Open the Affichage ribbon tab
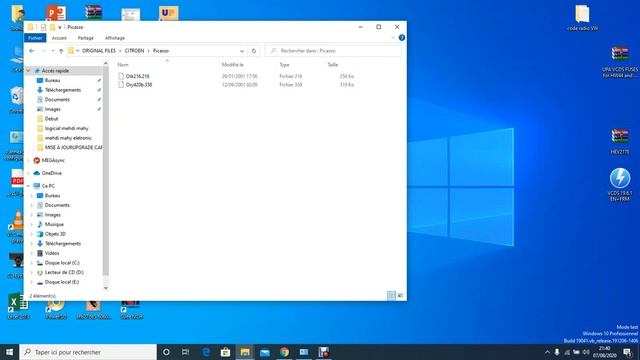 click(115, 38)
